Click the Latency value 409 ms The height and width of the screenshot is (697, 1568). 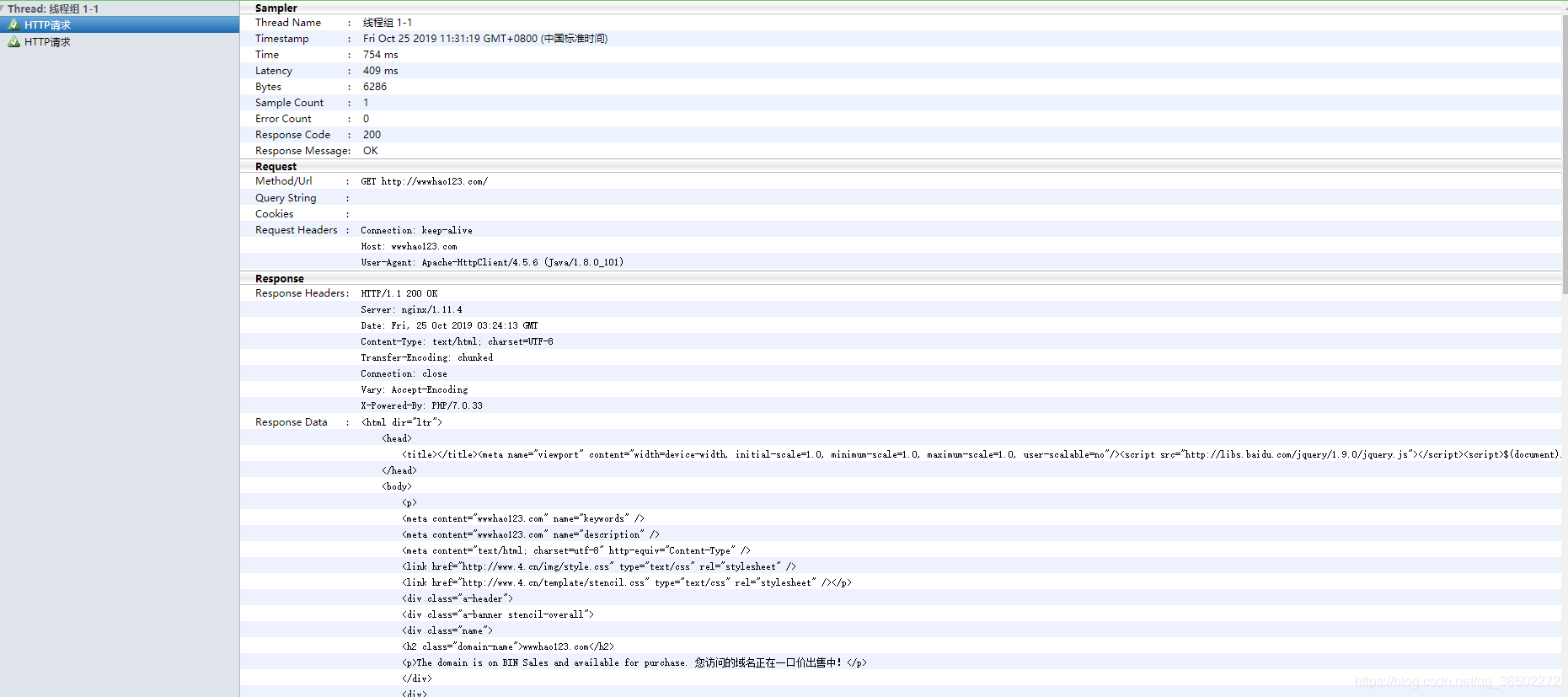(x=381, y=71)
